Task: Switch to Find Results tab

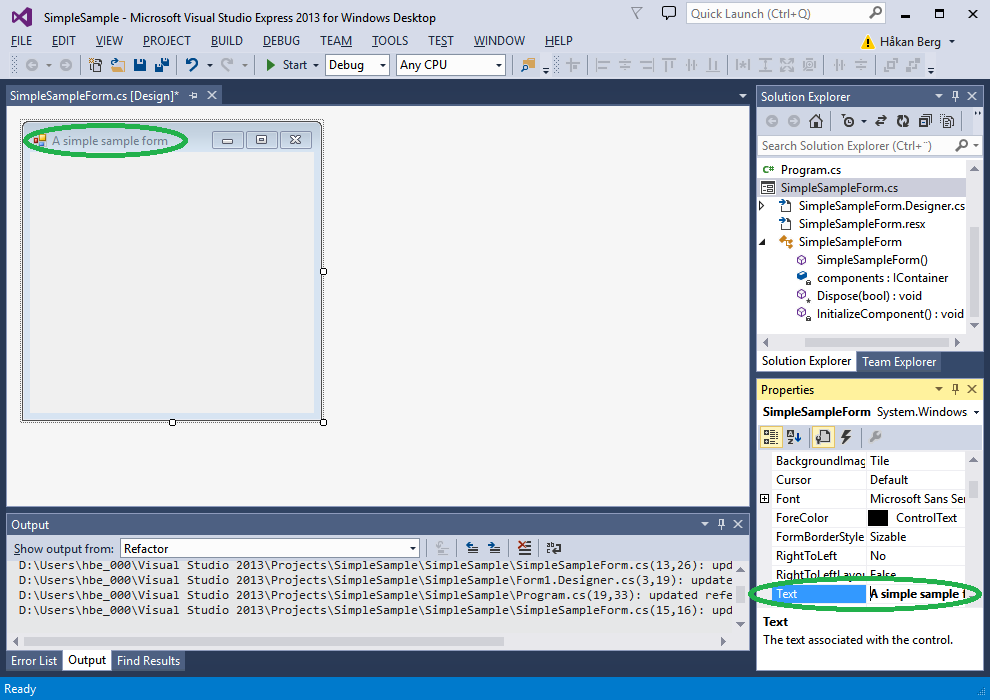Action: coord(148,661)
